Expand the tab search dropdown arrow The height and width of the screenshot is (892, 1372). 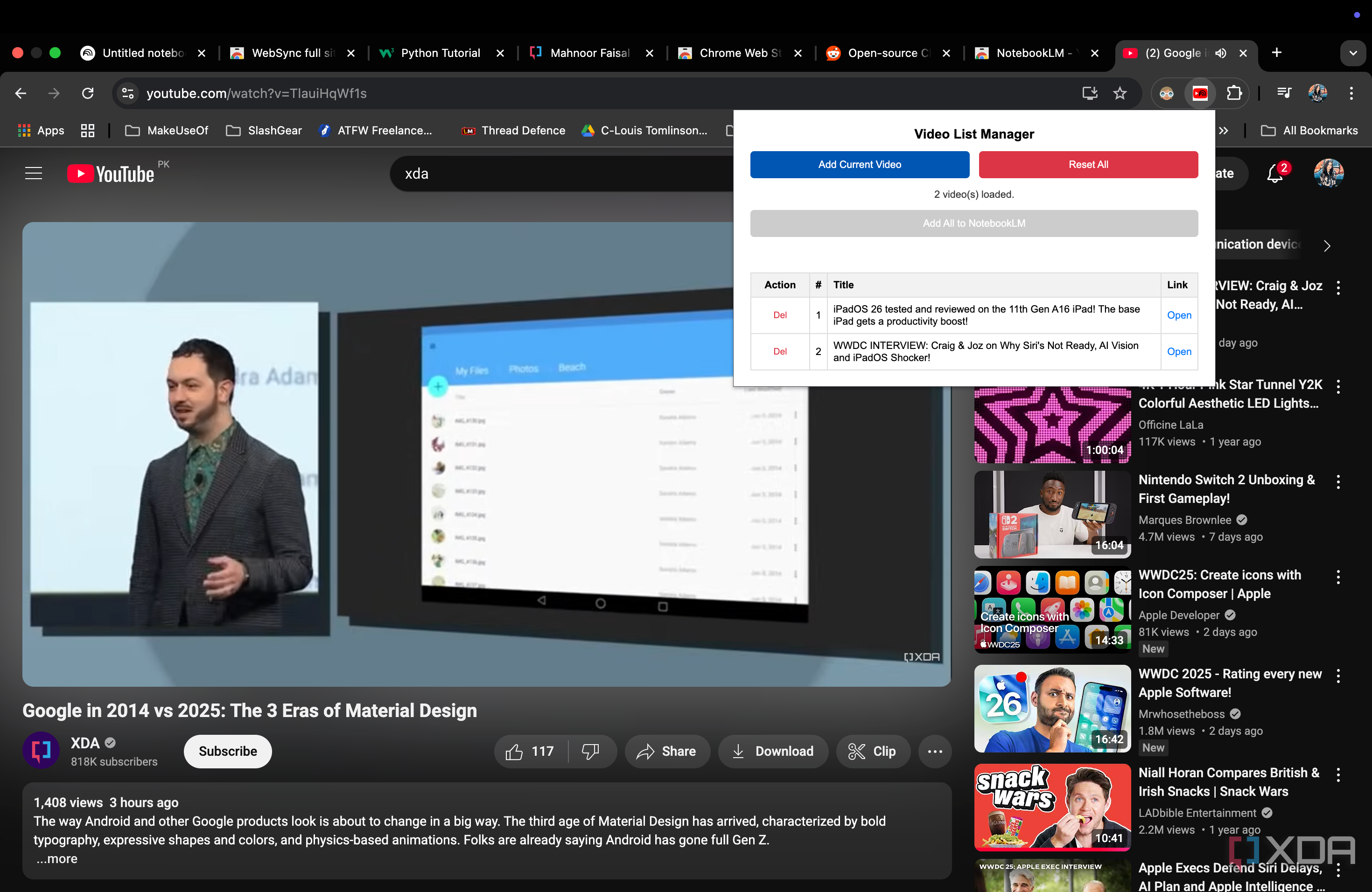(x=1352, y=53)
